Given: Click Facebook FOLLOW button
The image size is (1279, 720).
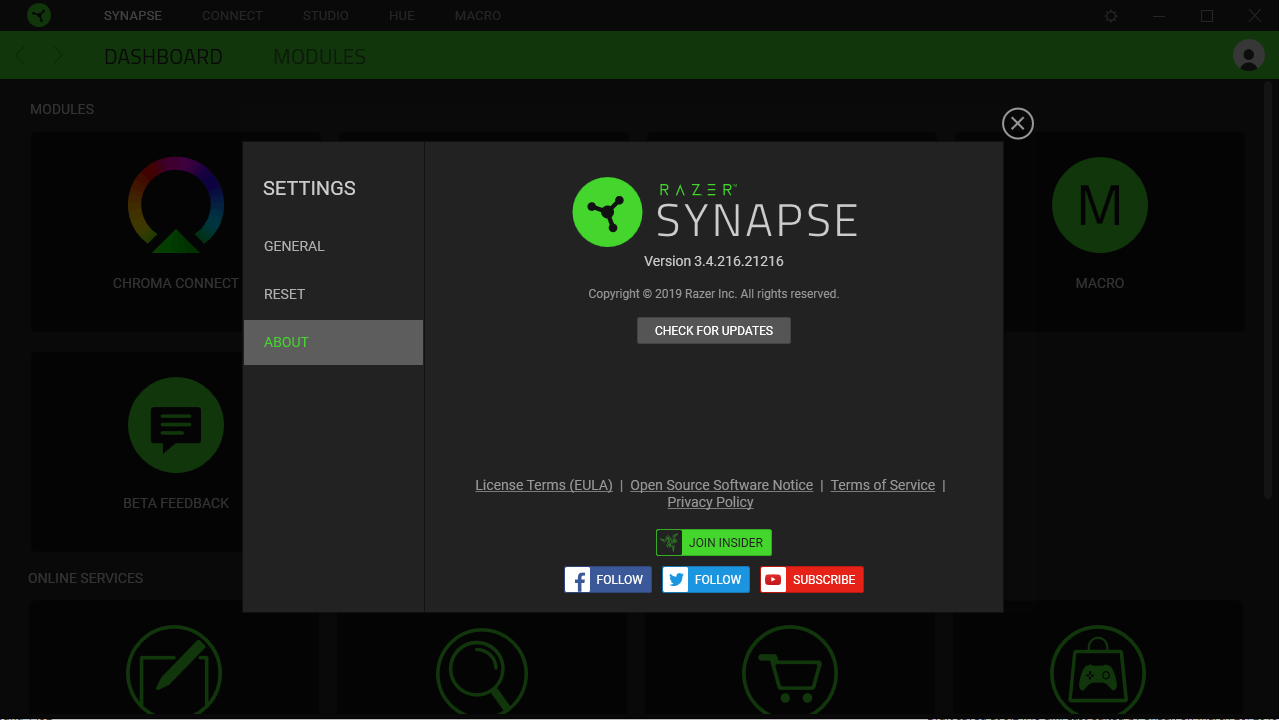Looking at the screenshot, I should (608, 579).
